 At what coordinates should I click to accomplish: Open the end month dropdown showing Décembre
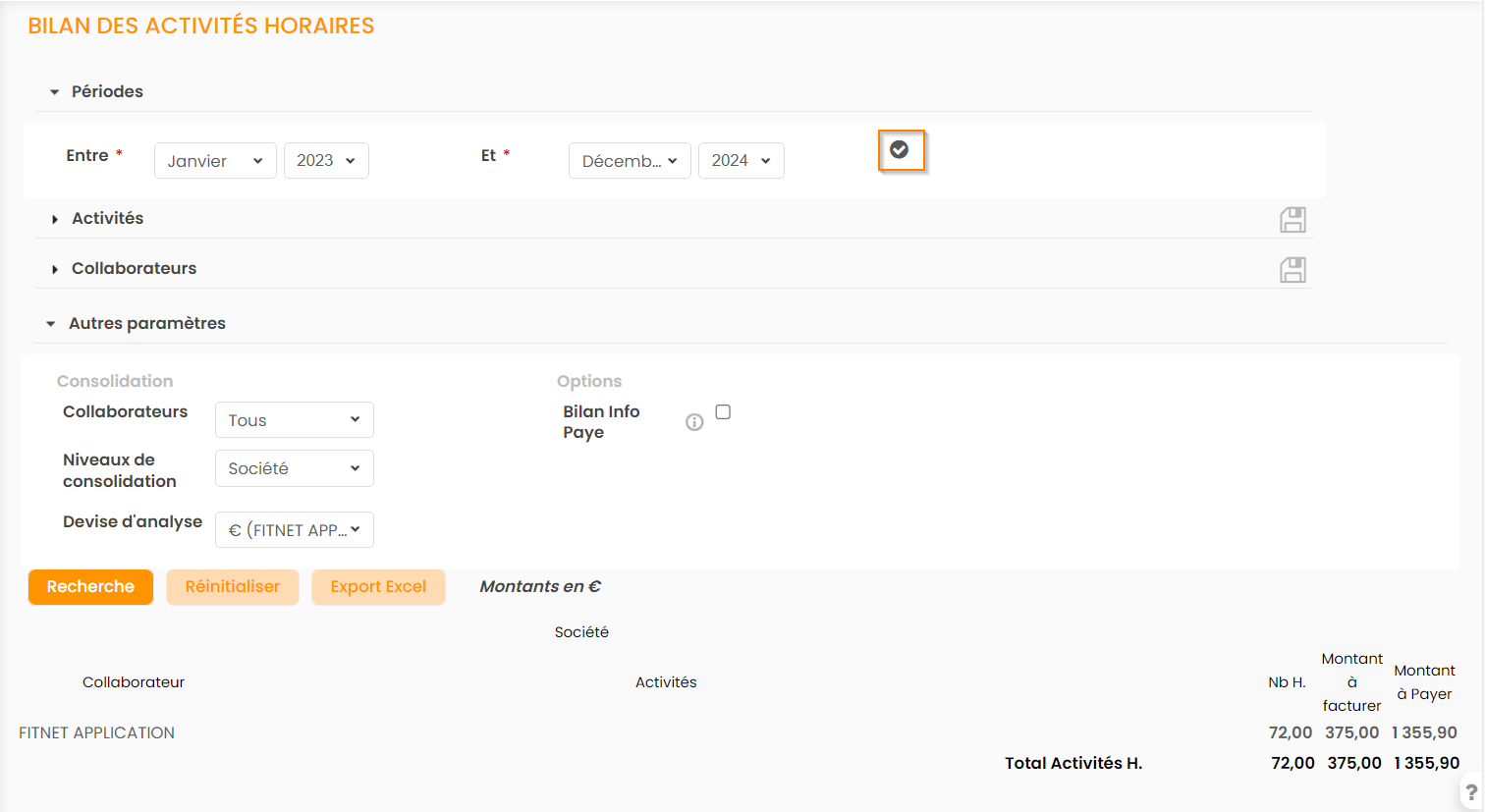[630, 161]
